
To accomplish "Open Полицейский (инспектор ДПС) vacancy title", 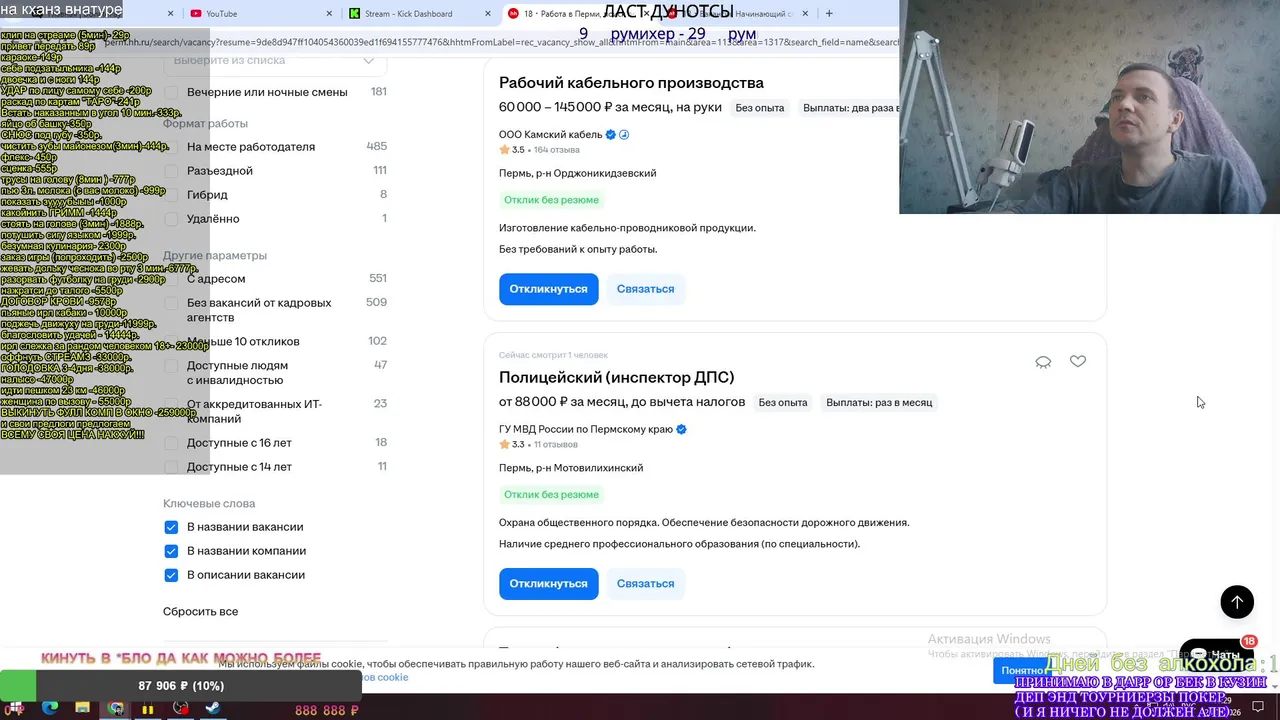I will tap(617, 378).
